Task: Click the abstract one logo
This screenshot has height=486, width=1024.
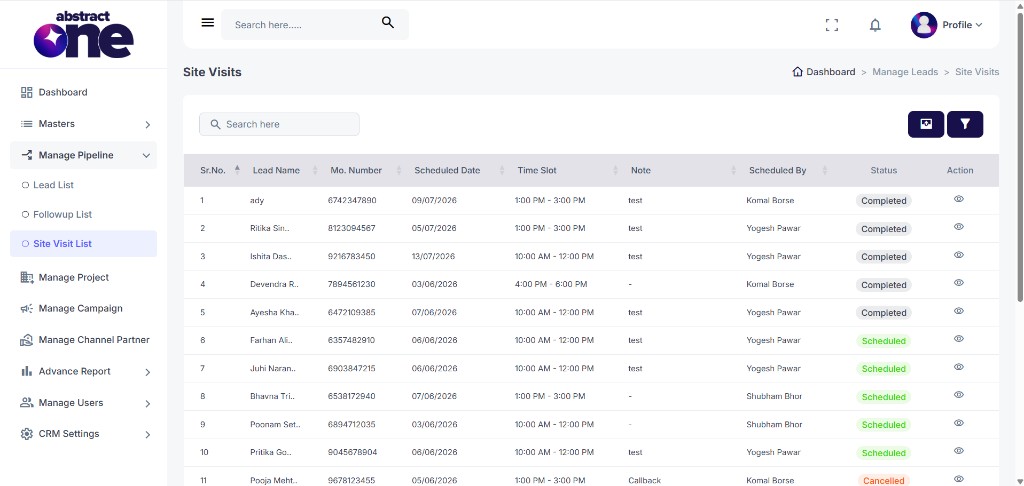Action: coord(84,34)
